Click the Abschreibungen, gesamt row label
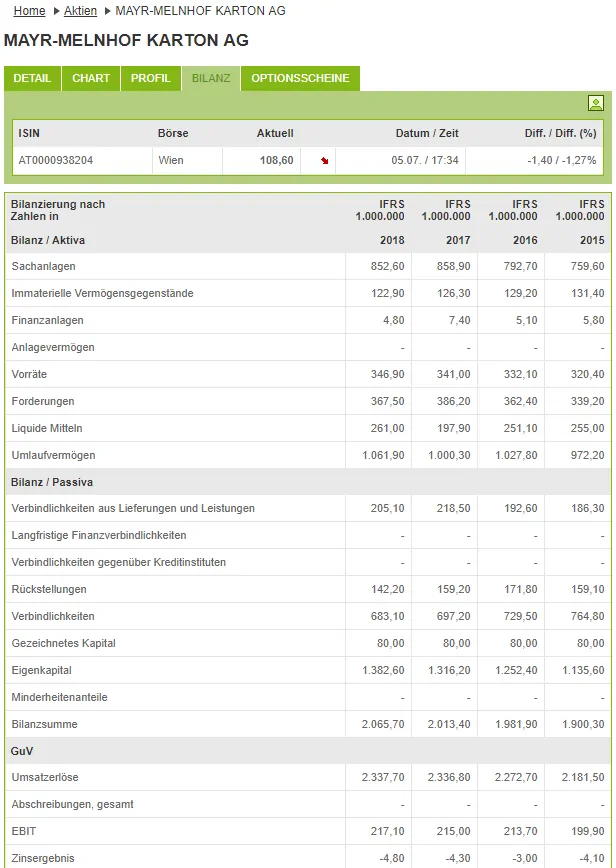 tap(73, 804)
